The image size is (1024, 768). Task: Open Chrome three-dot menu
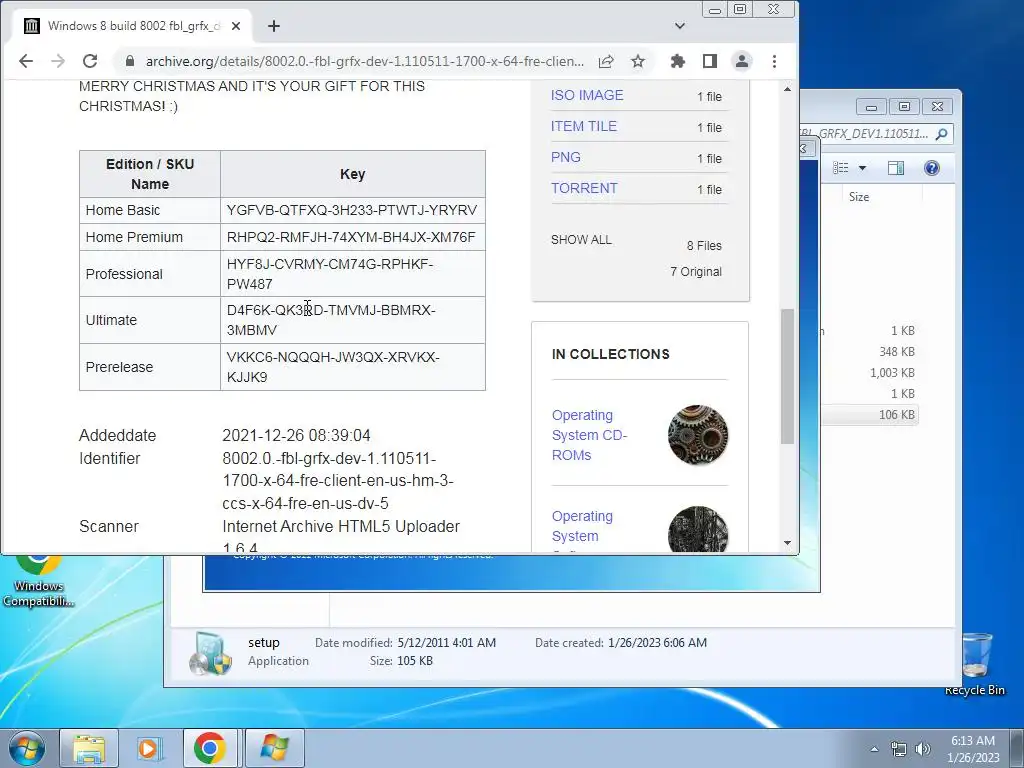775,61
